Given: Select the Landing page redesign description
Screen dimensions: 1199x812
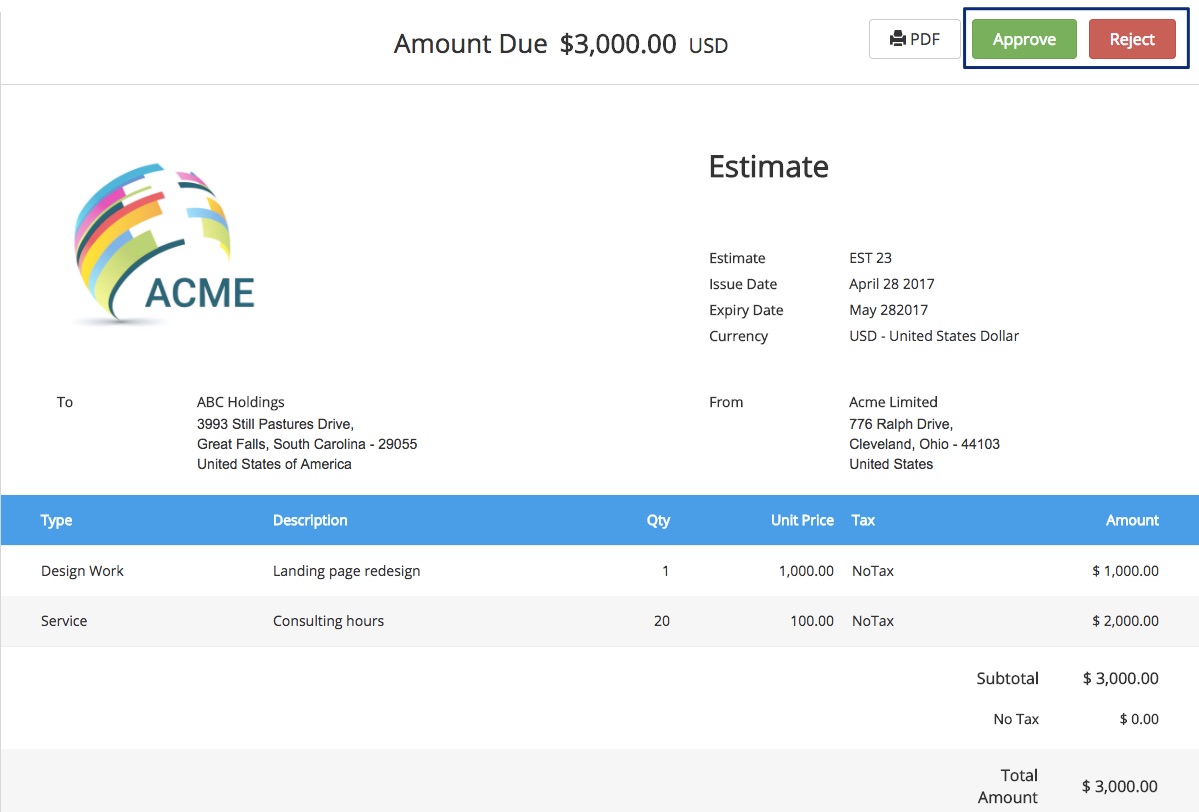Looking at the screenshot, I should [x=346, y=570].
